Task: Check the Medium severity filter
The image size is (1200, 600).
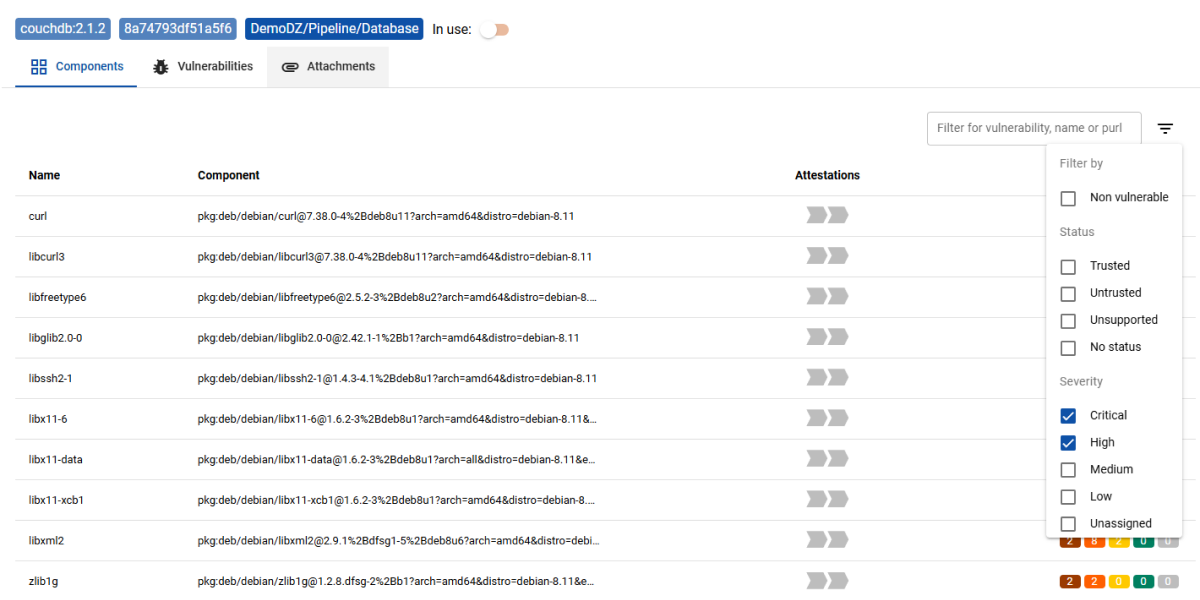Action: [x=1068, y=470]
